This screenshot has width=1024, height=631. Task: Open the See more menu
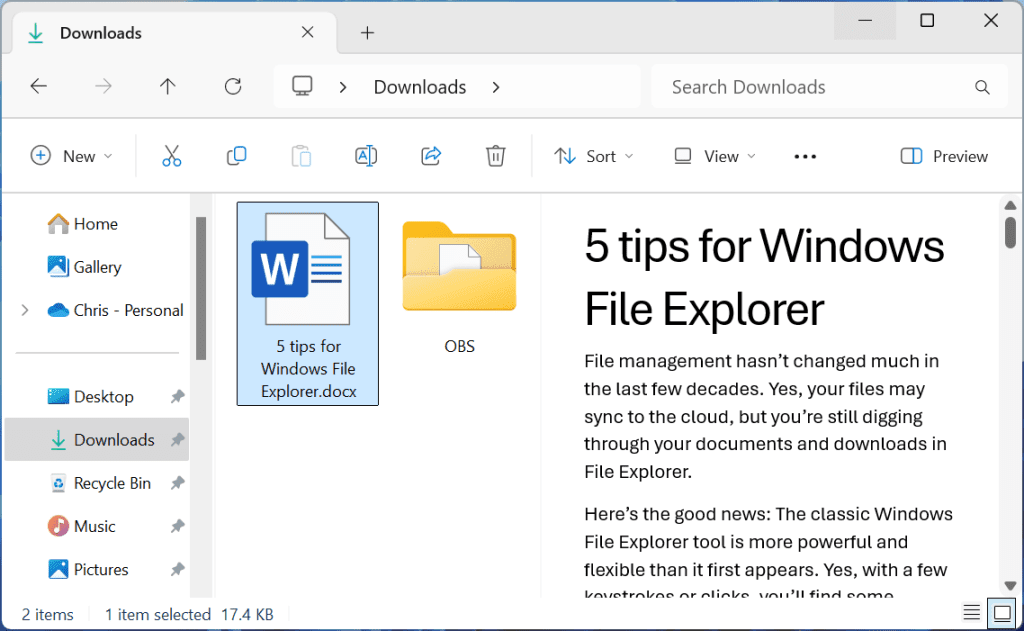point(805,156)
